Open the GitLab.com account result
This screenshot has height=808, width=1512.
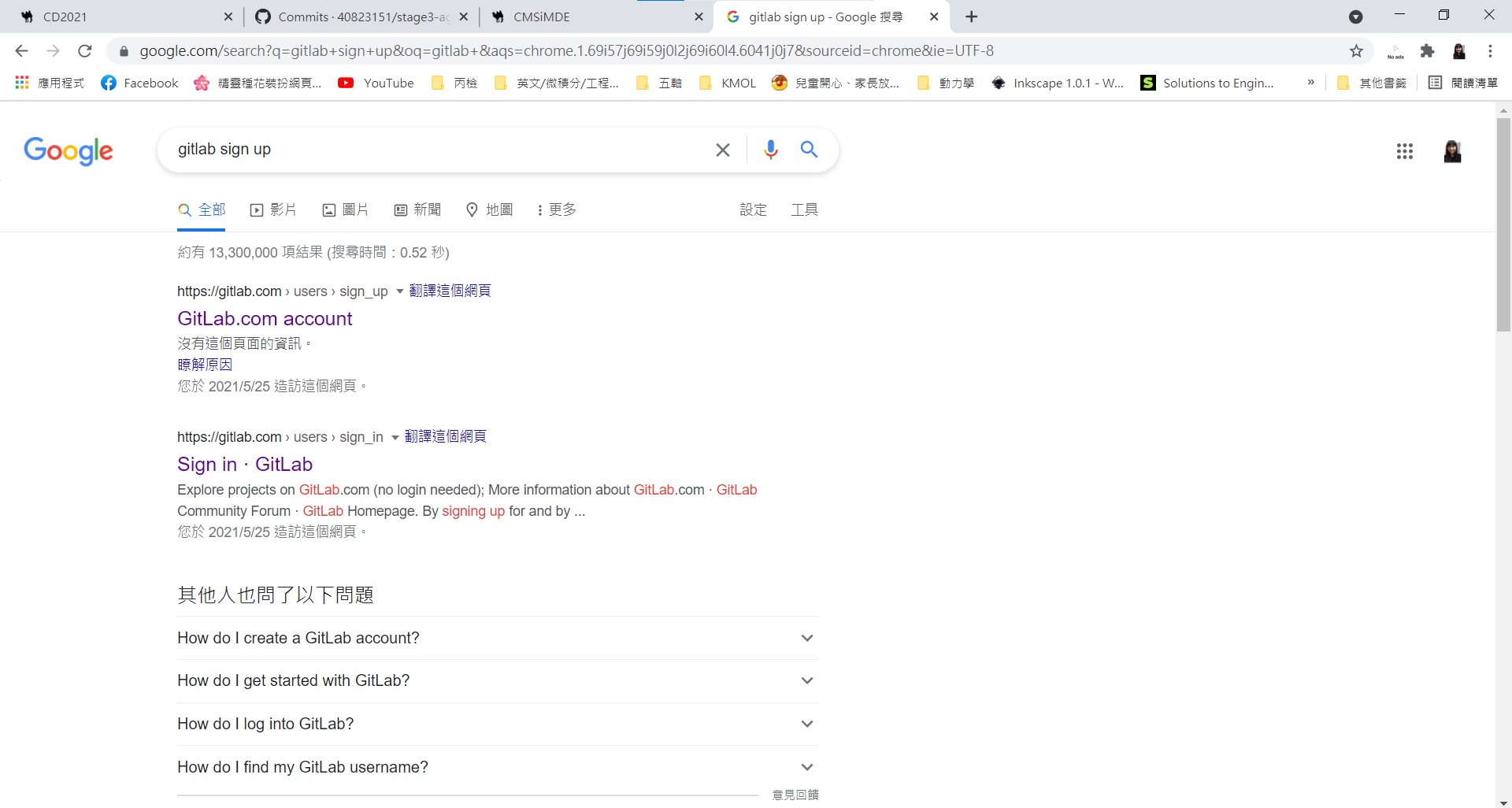click(x=265, y=319)
